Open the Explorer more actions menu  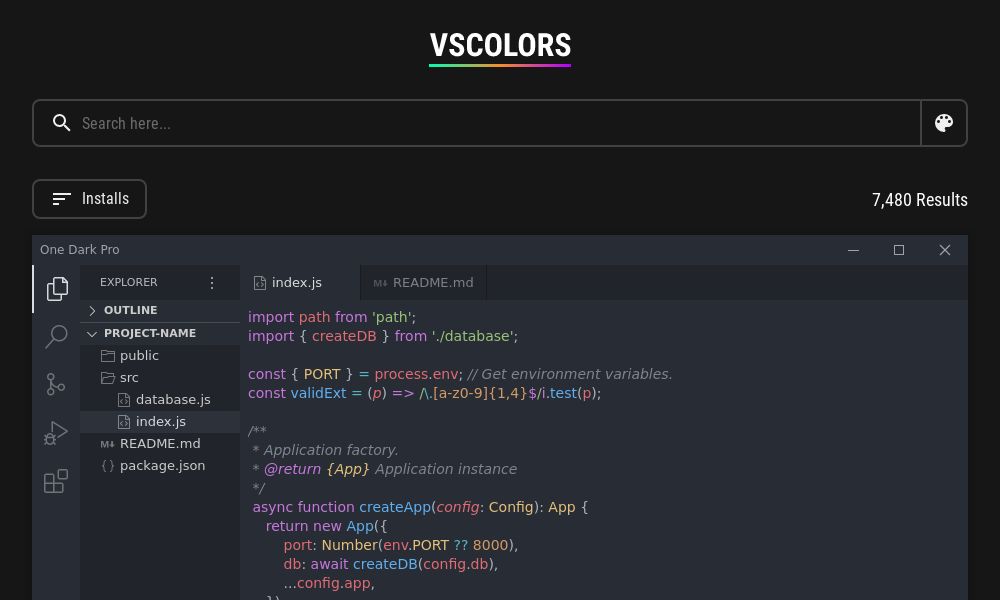click(x=212, y=282)
